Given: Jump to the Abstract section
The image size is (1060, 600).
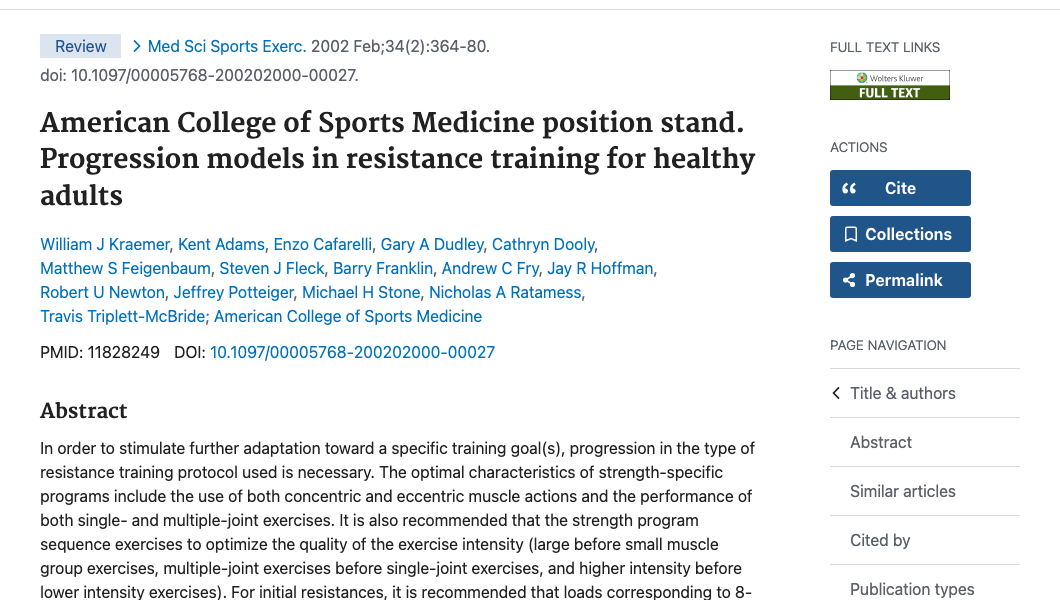Looking at the screenshot, I should point(880,442).
